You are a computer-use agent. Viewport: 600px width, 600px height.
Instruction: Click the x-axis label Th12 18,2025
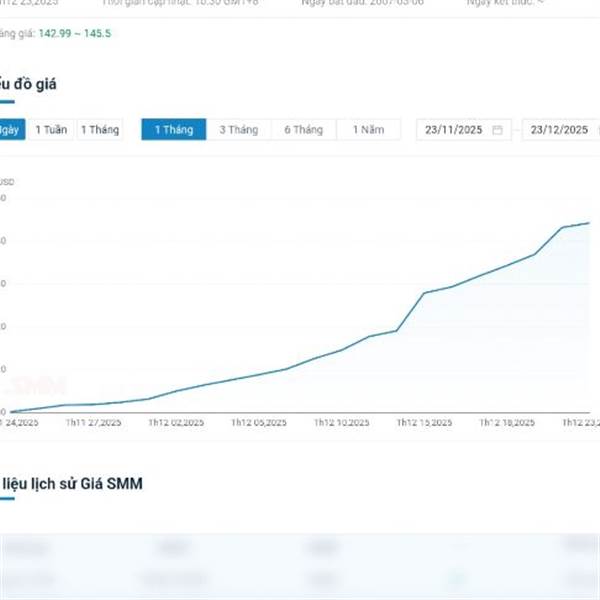click(507, 422)
